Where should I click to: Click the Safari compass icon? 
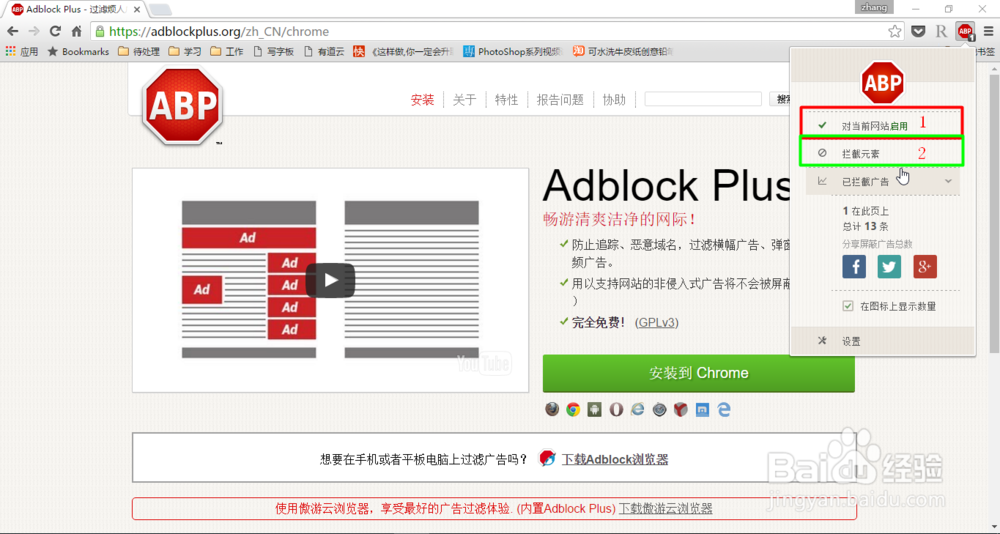pyautogui.click(x=659, y=409)
